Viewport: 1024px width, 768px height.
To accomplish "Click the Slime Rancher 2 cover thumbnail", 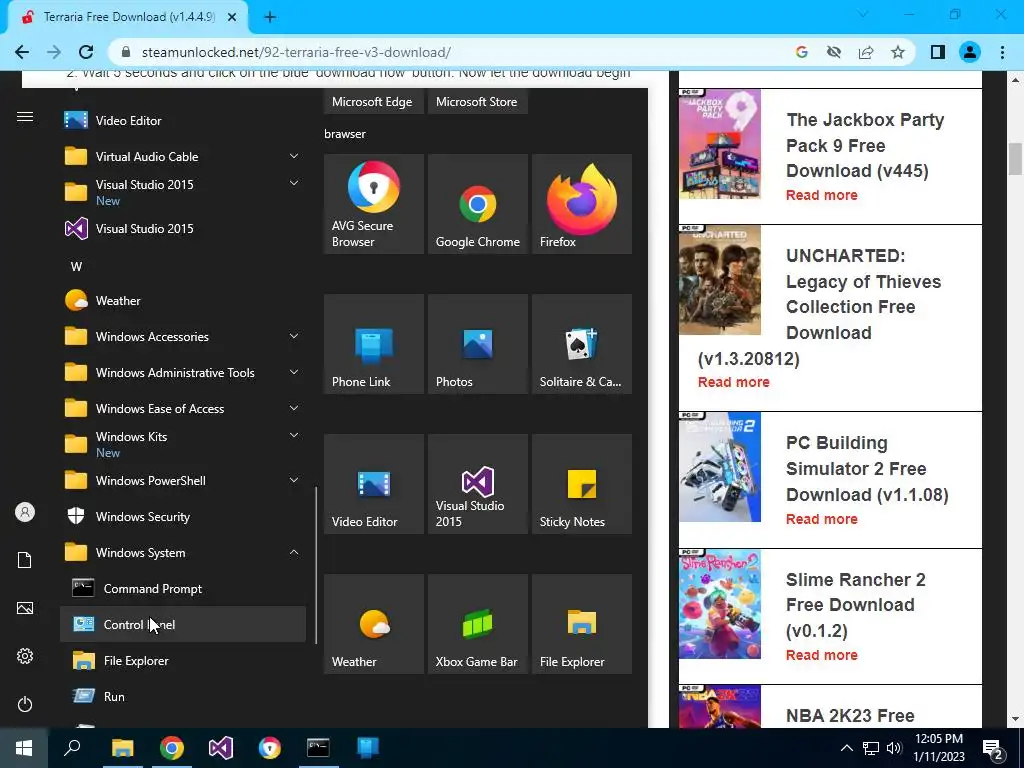I will [x=720, y=604].
